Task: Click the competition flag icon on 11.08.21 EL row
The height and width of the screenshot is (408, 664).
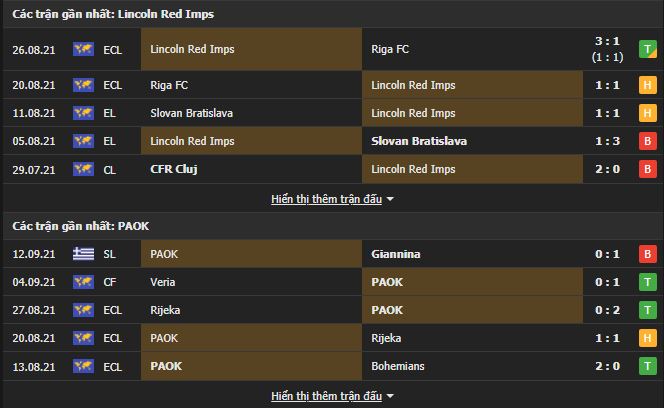Action: click(x=84, y=113)
